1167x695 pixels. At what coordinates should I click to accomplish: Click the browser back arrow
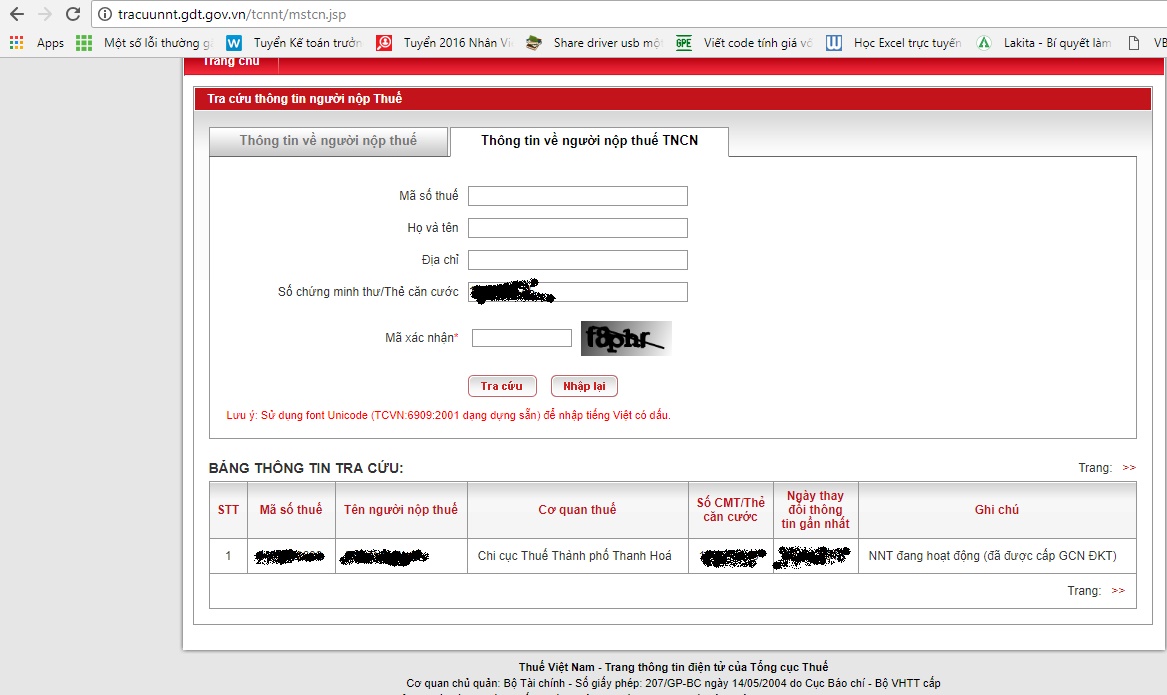tap(16, 15)
